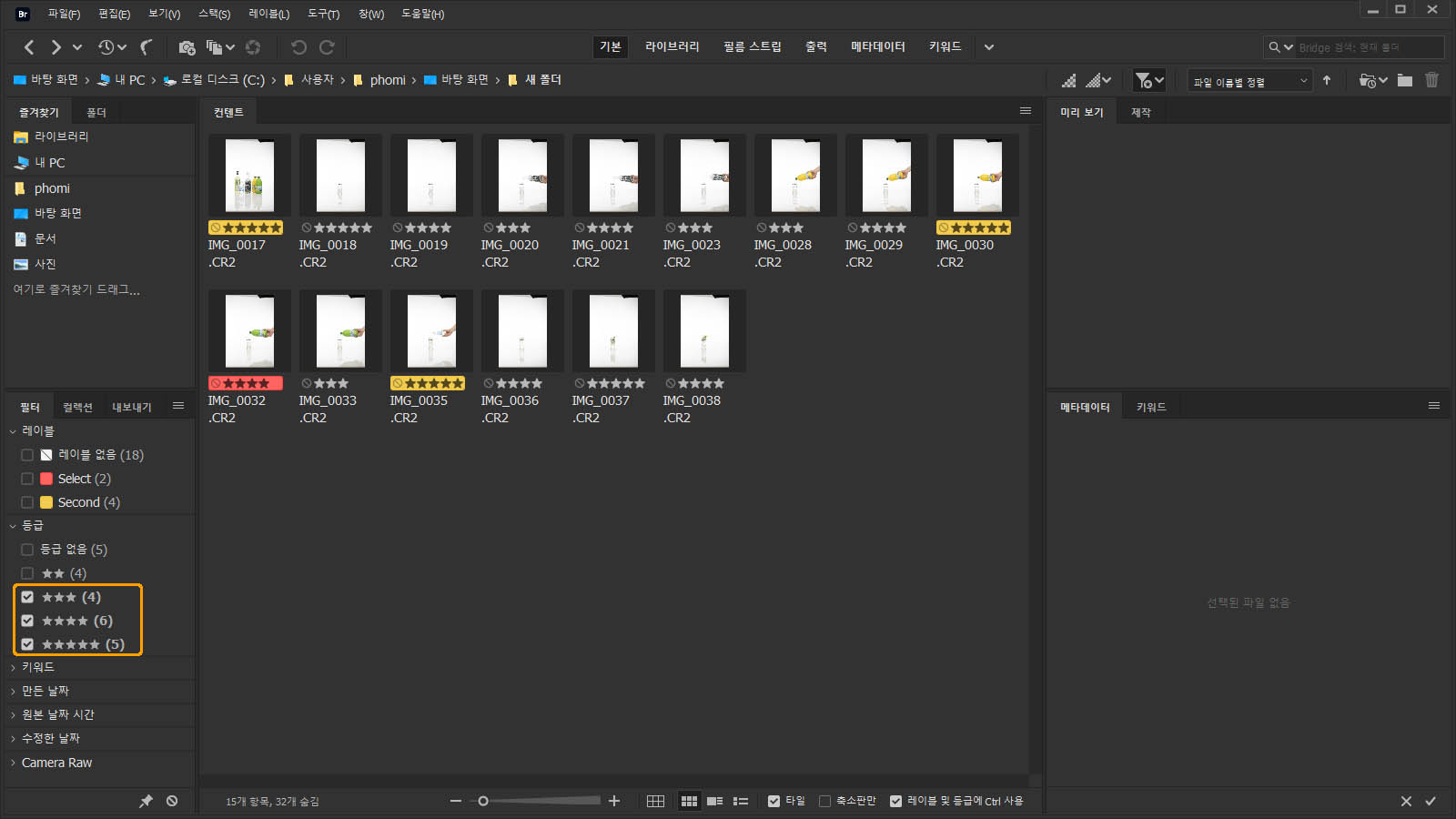Open the '레이블(L)' menu
Viewport: 1456px width, 819px height.
pos(268,14)
